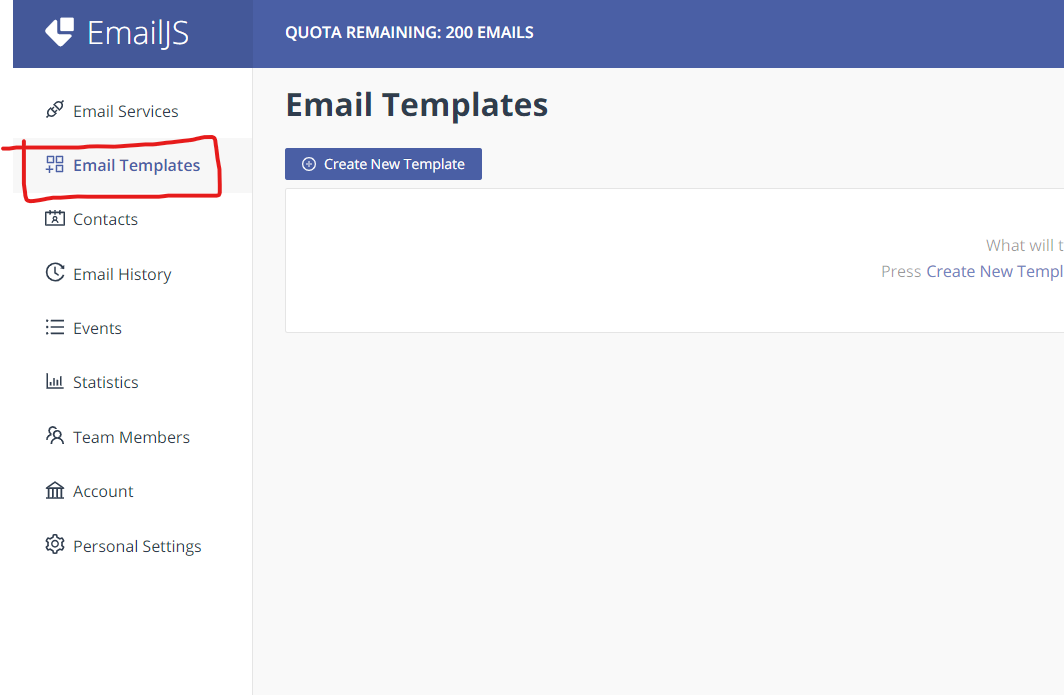The image size is (1064, 695).
Task: Click the Events list icon
Action: coord(55,327)
